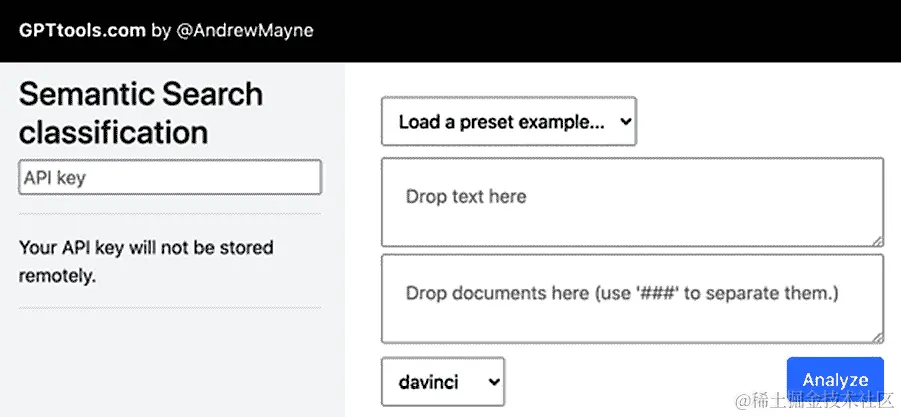
Task: Click the chevron arrow on davinci selector
Action: point(494,382)
